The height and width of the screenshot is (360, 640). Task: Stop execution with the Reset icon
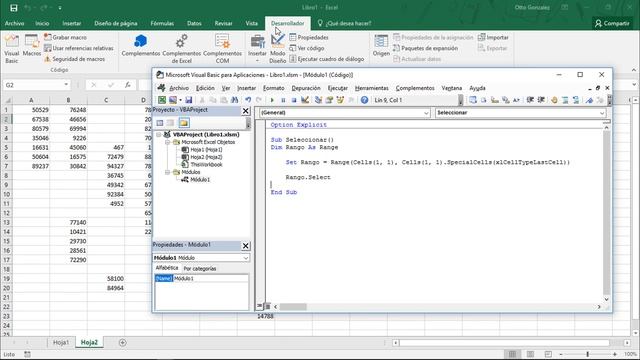pos(293,100)
